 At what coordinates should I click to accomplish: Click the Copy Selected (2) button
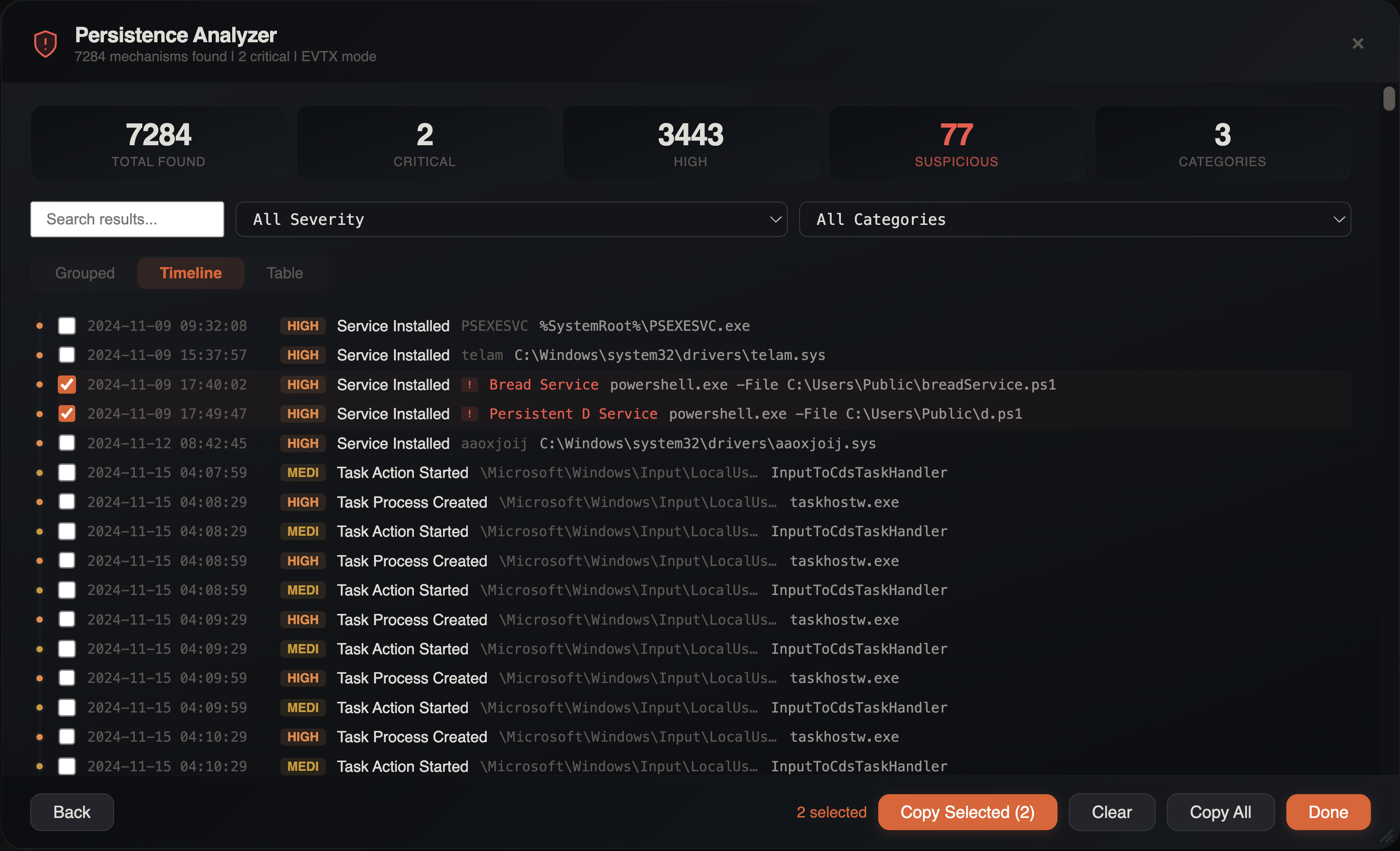click(967, 812)
